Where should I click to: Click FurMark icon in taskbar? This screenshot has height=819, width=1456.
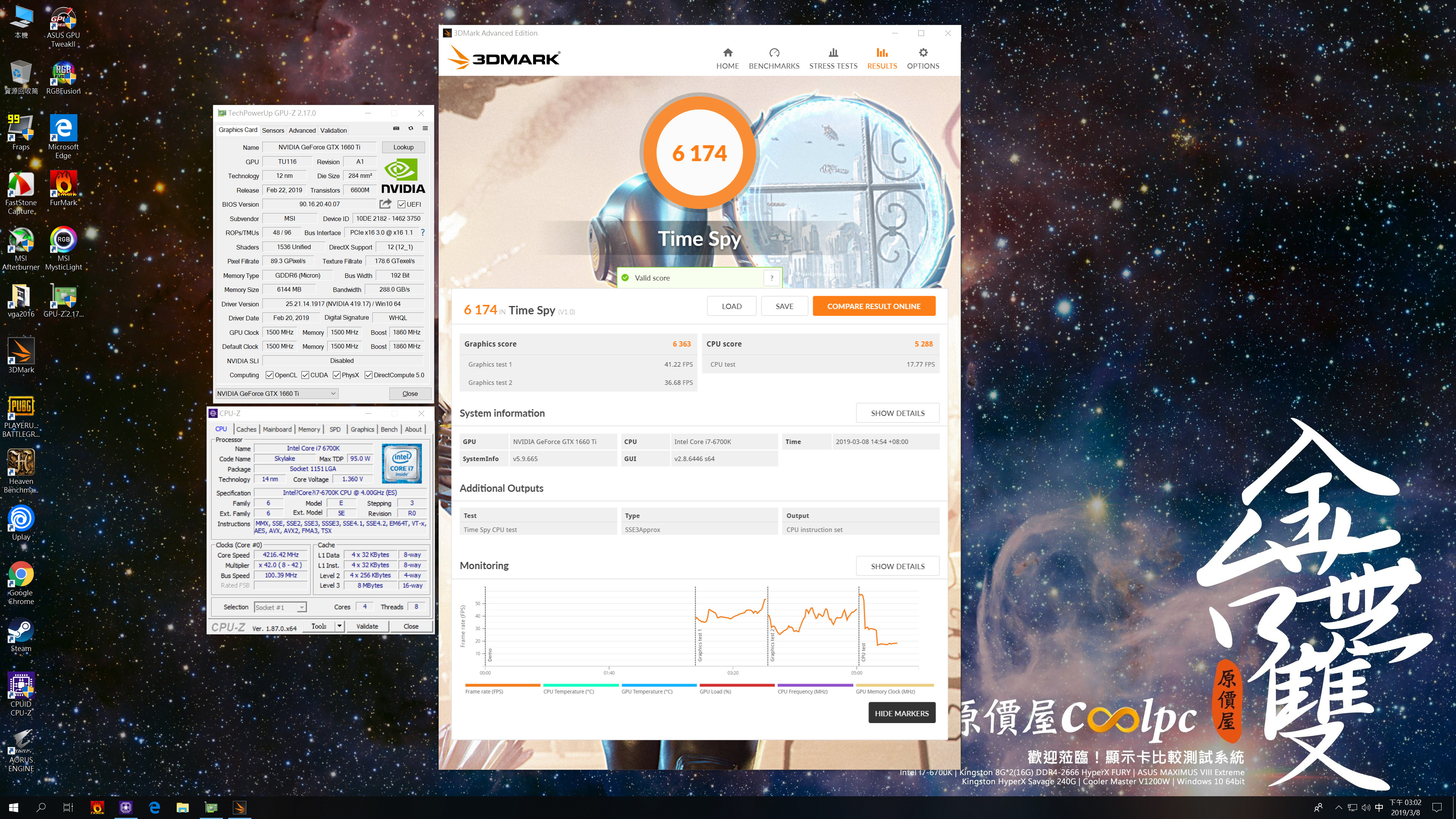coord(97,807)
